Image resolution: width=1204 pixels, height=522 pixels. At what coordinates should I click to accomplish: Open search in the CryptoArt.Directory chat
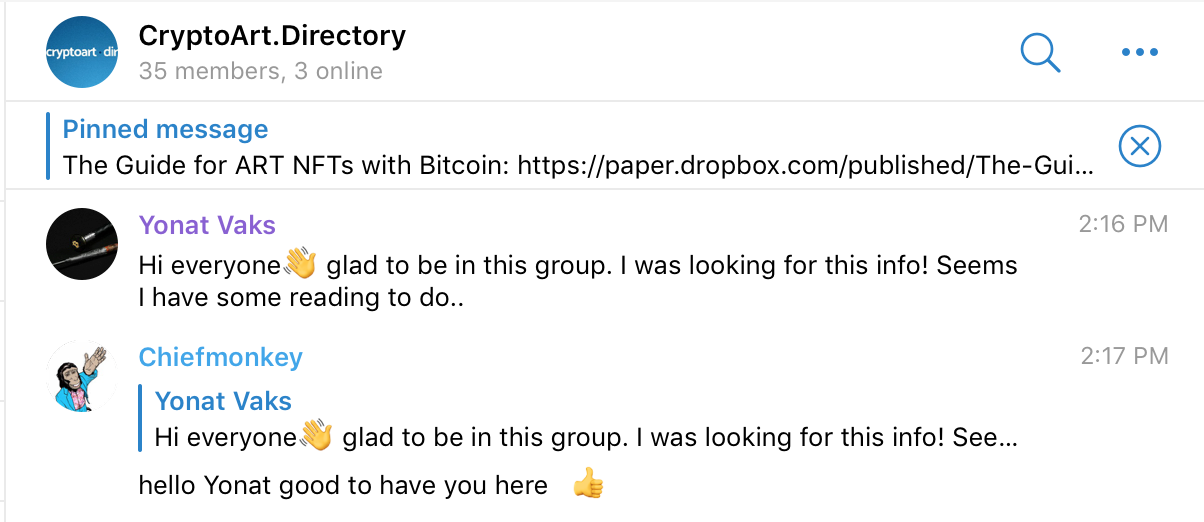coord(1040,52)
